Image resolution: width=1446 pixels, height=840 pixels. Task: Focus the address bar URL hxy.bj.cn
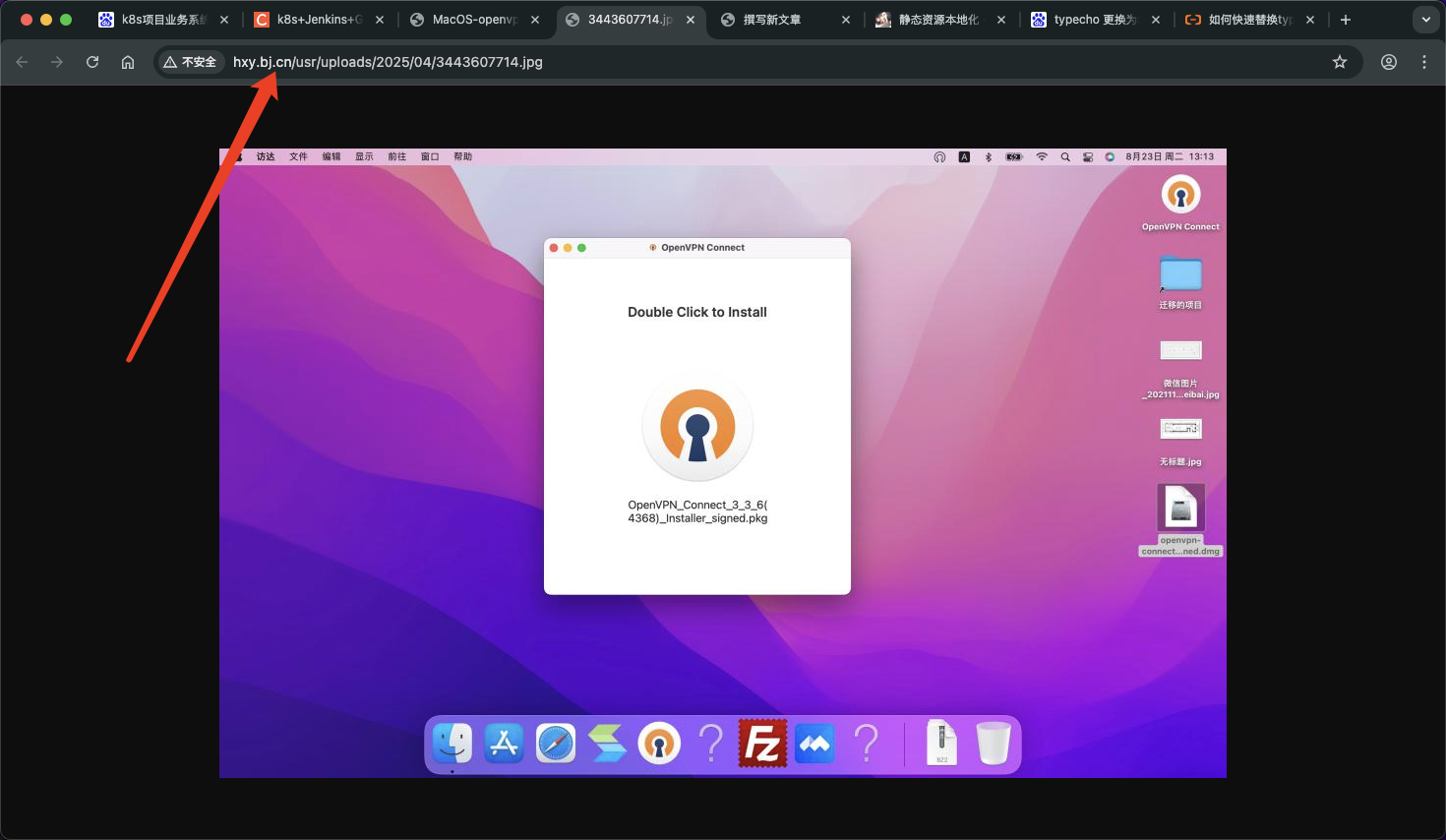coord(388,62)
